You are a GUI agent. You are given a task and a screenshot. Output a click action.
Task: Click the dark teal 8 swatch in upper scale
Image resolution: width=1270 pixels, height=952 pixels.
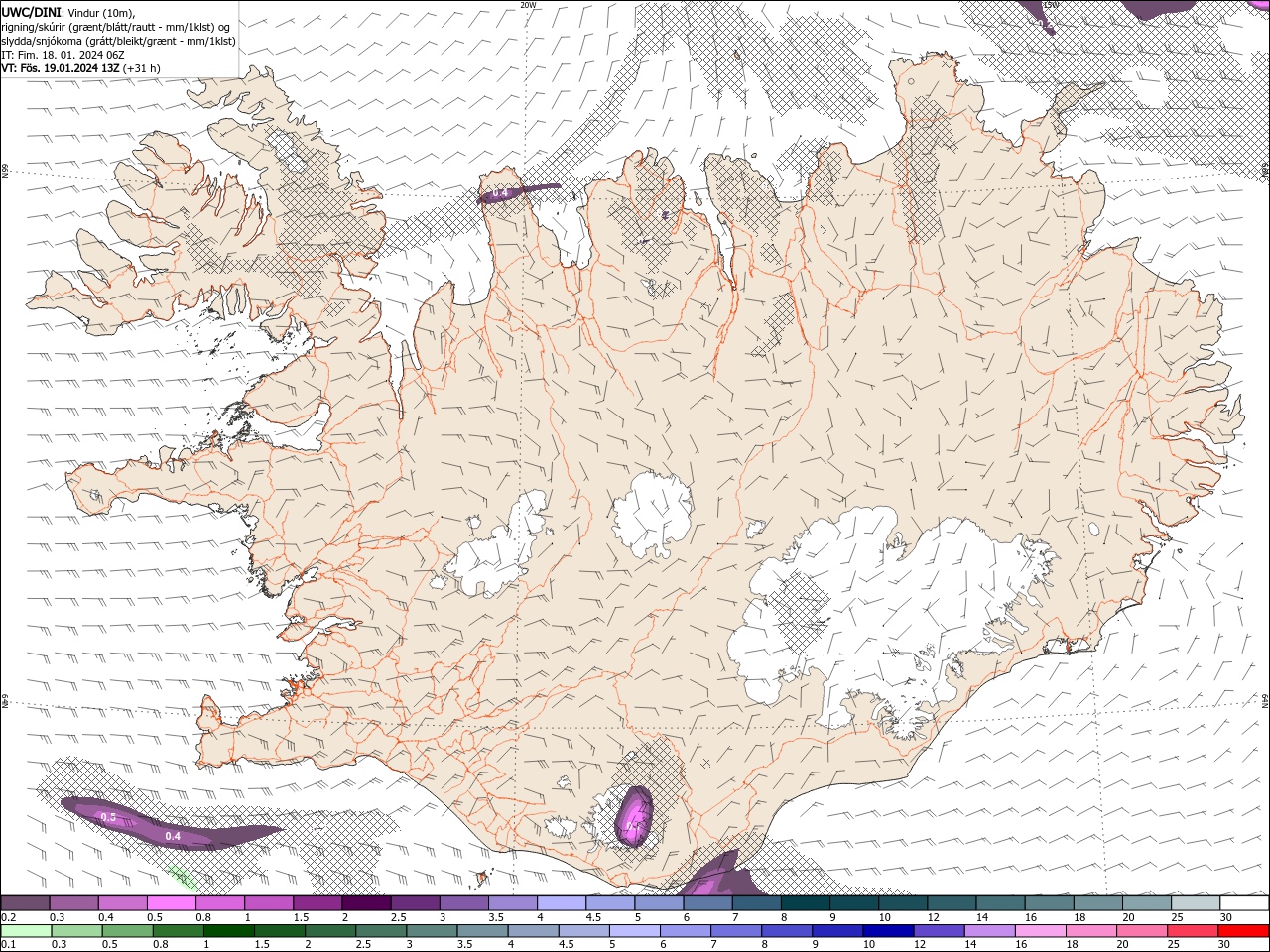pos(804,903)
